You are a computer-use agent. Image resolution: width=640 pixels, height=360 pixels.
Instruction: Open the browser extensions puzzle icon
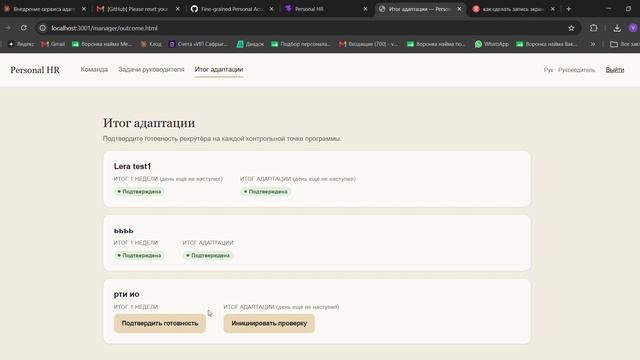[593, 28]
